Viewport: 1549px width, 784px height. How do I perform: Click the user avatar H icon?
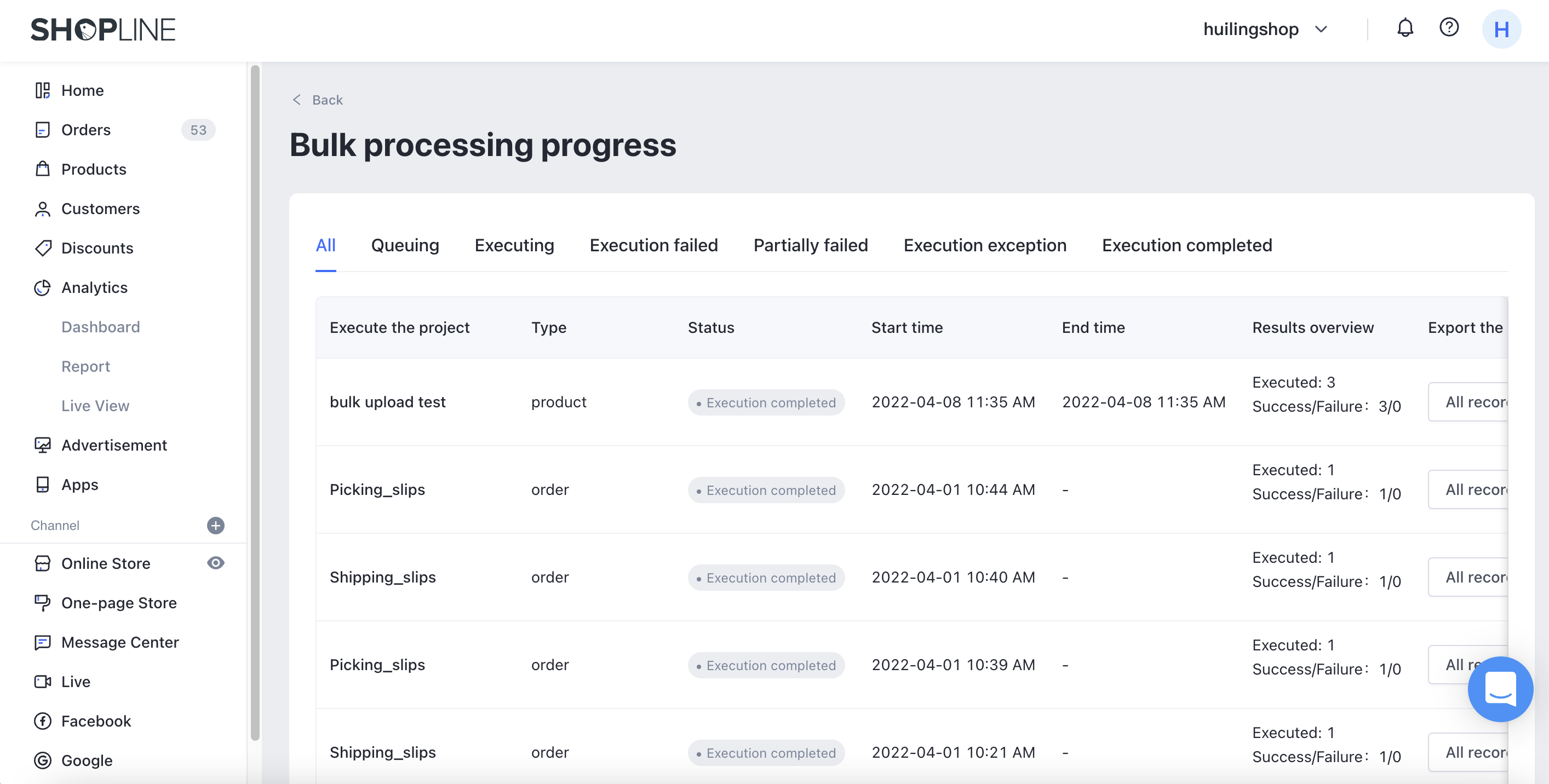coord(1501,29)
